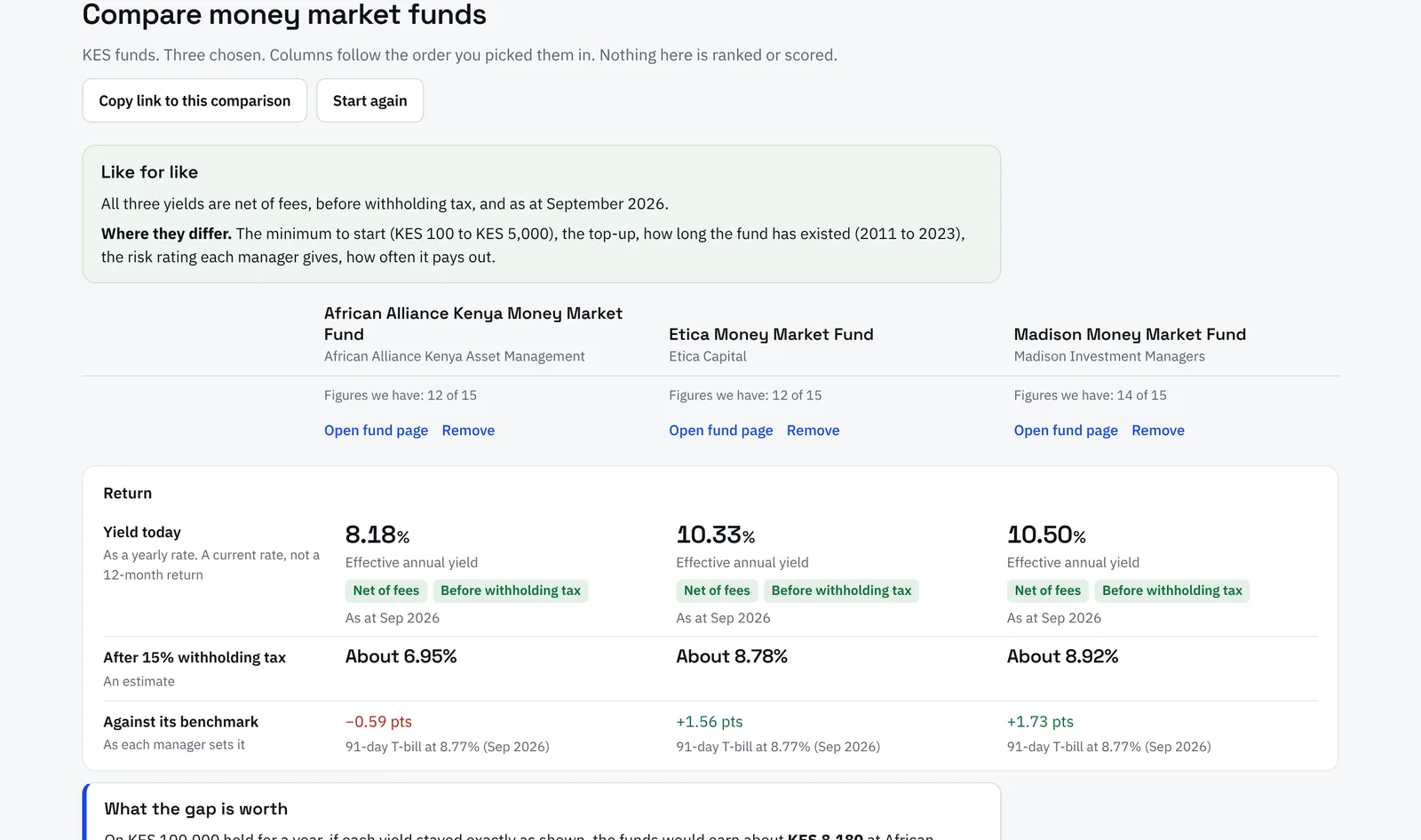
Task: Click the 'Like for like' heading
Action: point(149,172)
